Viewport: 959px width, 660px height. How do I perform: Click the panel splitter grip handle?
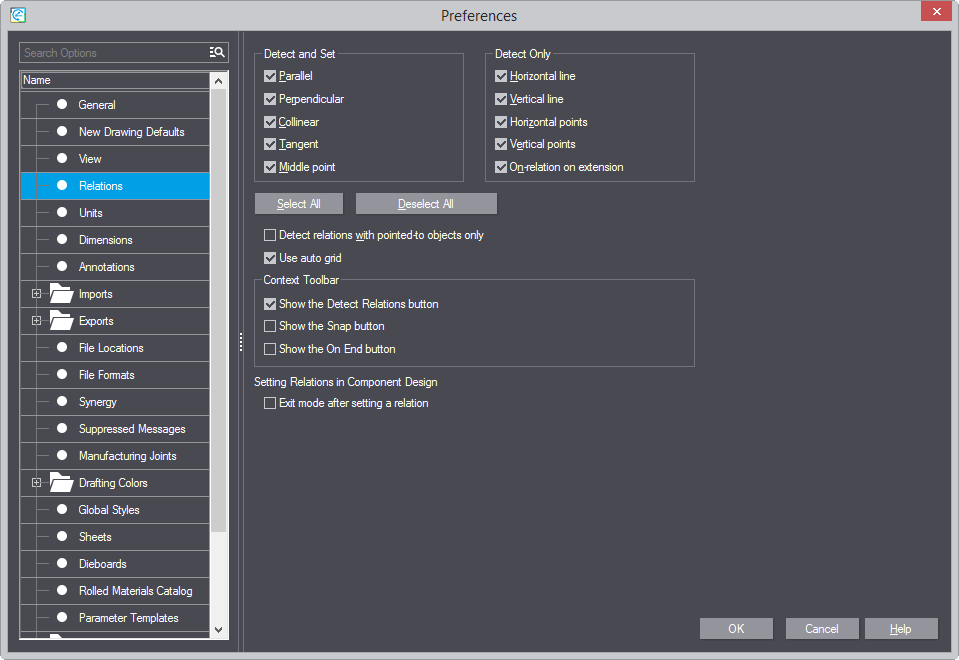coord(241,342)
